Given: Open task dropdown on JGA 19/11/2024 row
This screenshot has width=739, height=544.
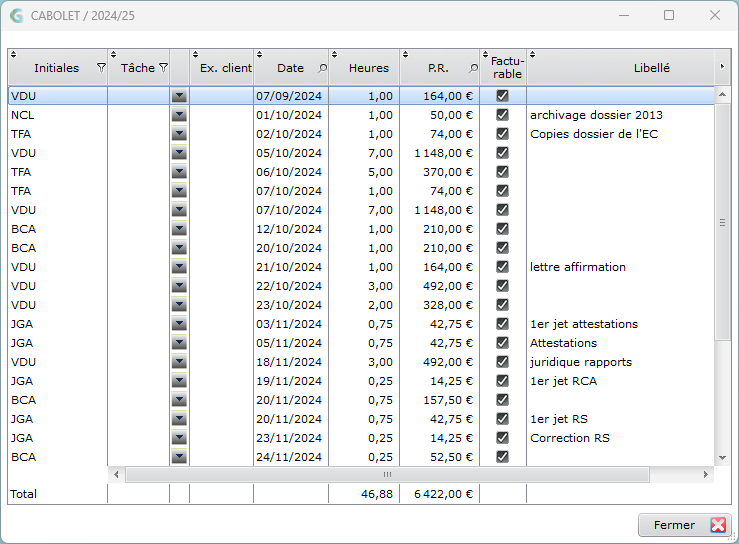Looking at the screenshot, I should pyautogui.click(x=179, y=381).
